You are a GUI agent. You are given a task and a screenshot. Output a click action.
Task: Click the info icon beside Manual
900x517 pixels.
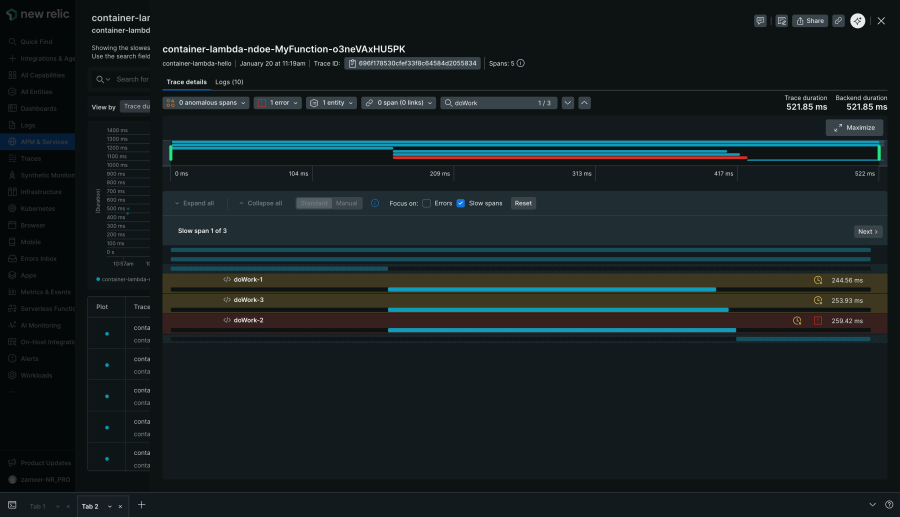375,203
